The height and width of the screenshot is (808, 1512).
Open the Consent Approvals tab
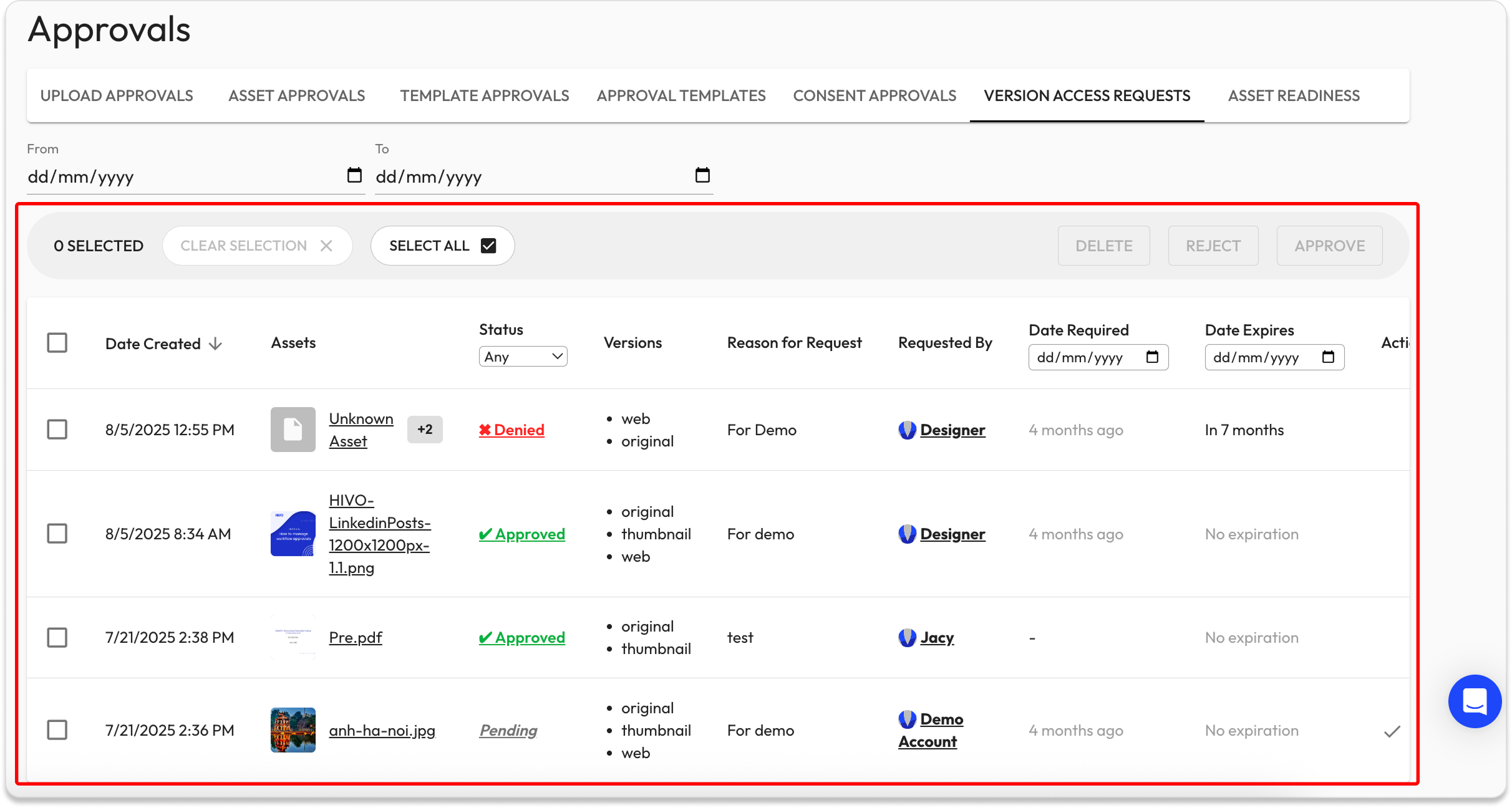875,95
